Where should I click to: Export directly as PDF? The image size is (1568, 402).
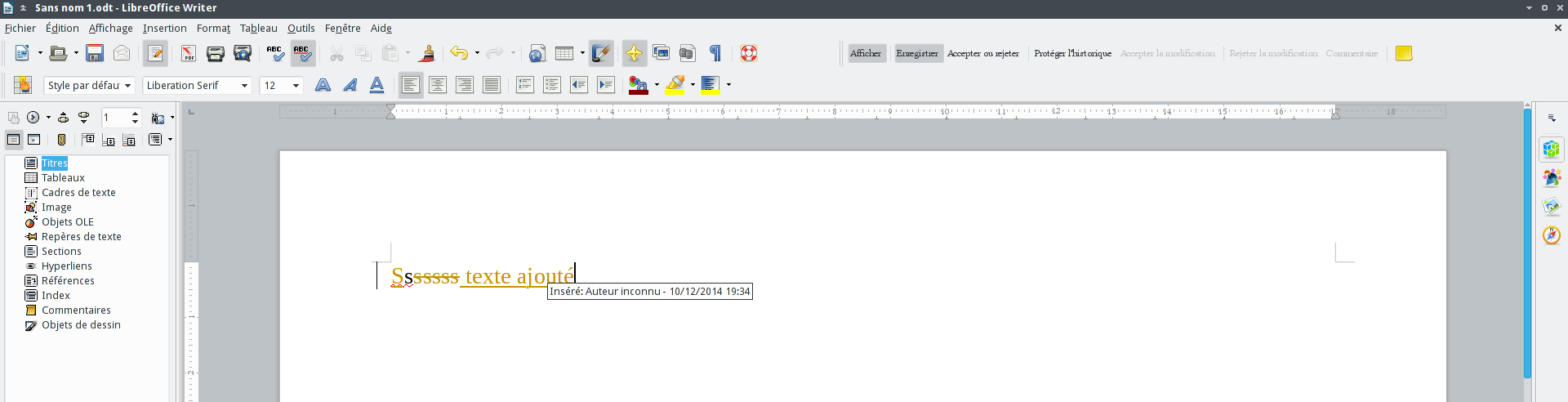189,53
